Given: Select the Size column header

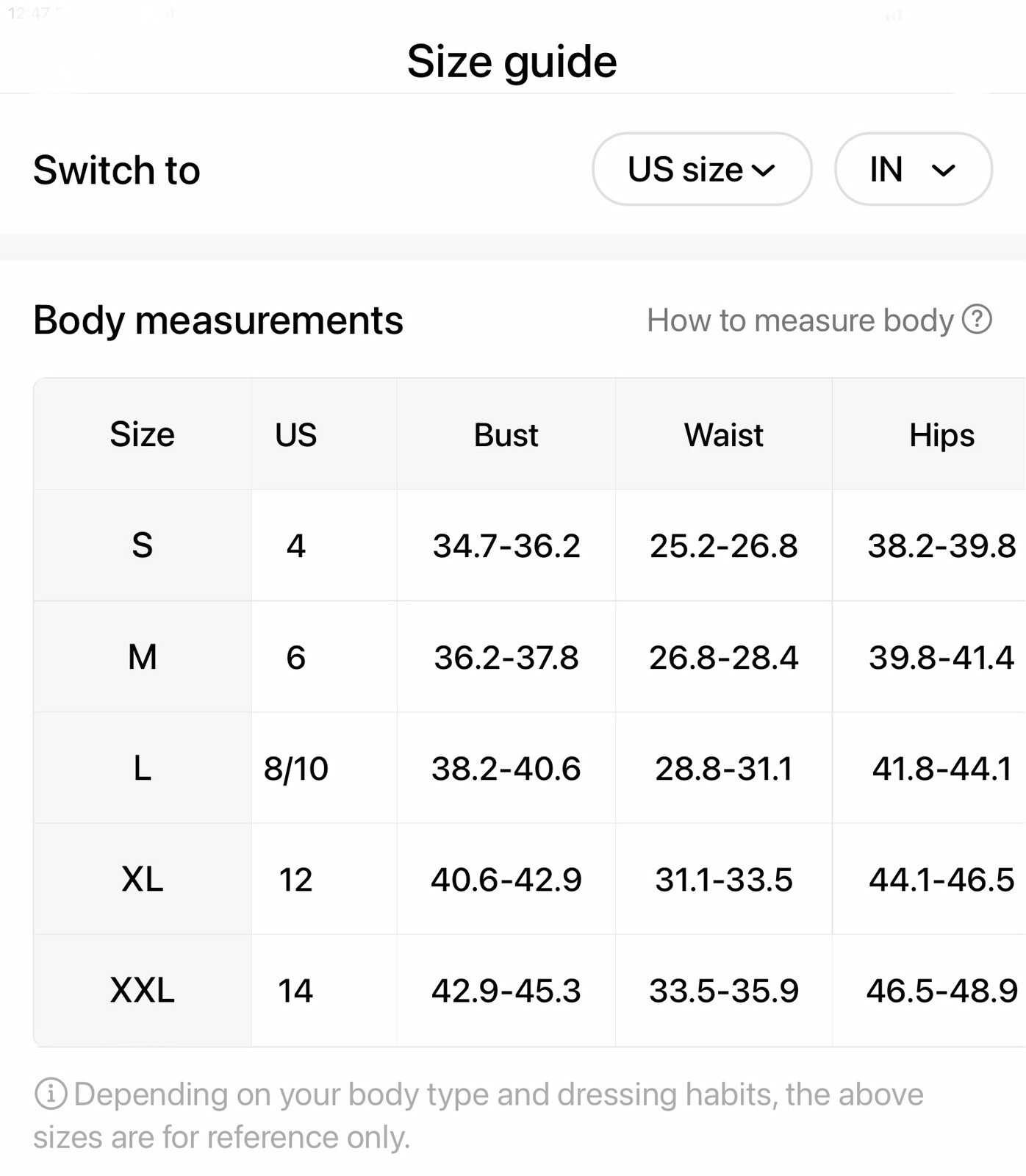Looking at the screenshot, I should (143, 434).
